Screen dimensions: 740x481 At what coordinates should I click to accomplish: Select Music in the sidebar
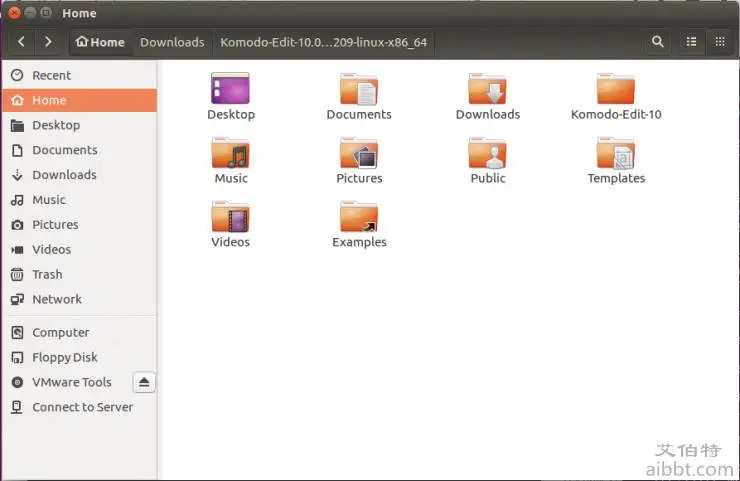pos(80,200)
